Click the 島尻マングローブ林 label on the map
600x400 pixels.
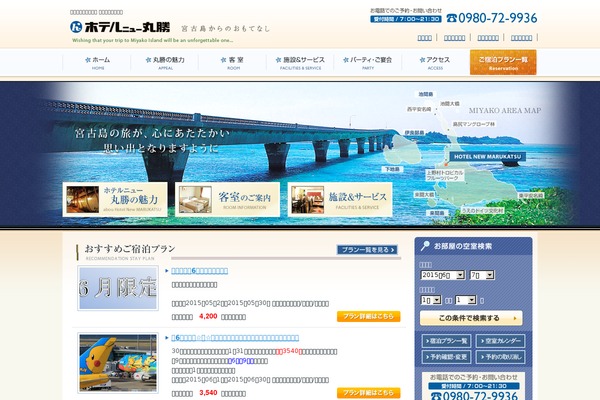pos(474,124)
